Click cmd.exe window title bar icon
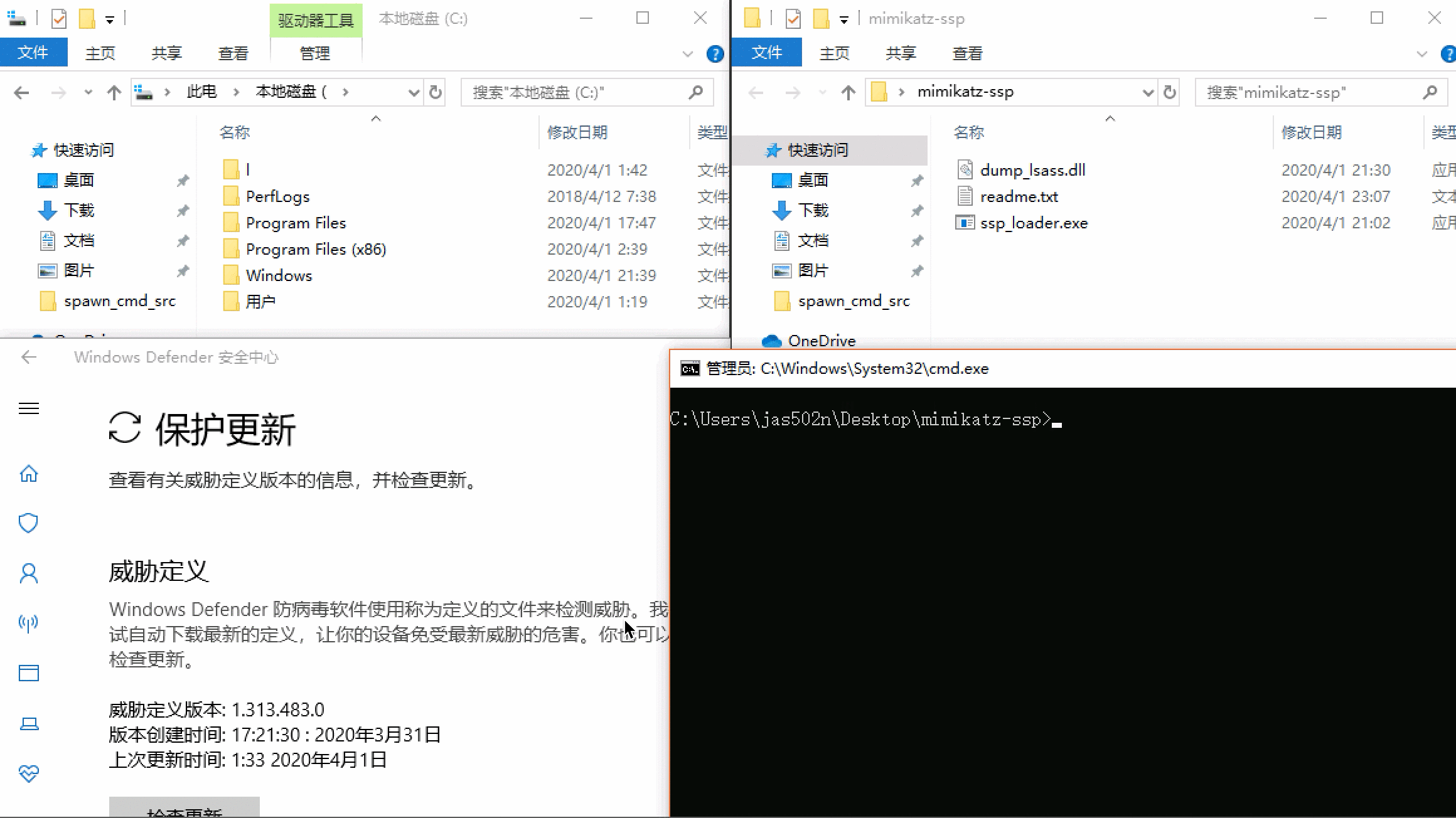Image resolution: width=1456 pixels, height=818 pixels. 690,369
